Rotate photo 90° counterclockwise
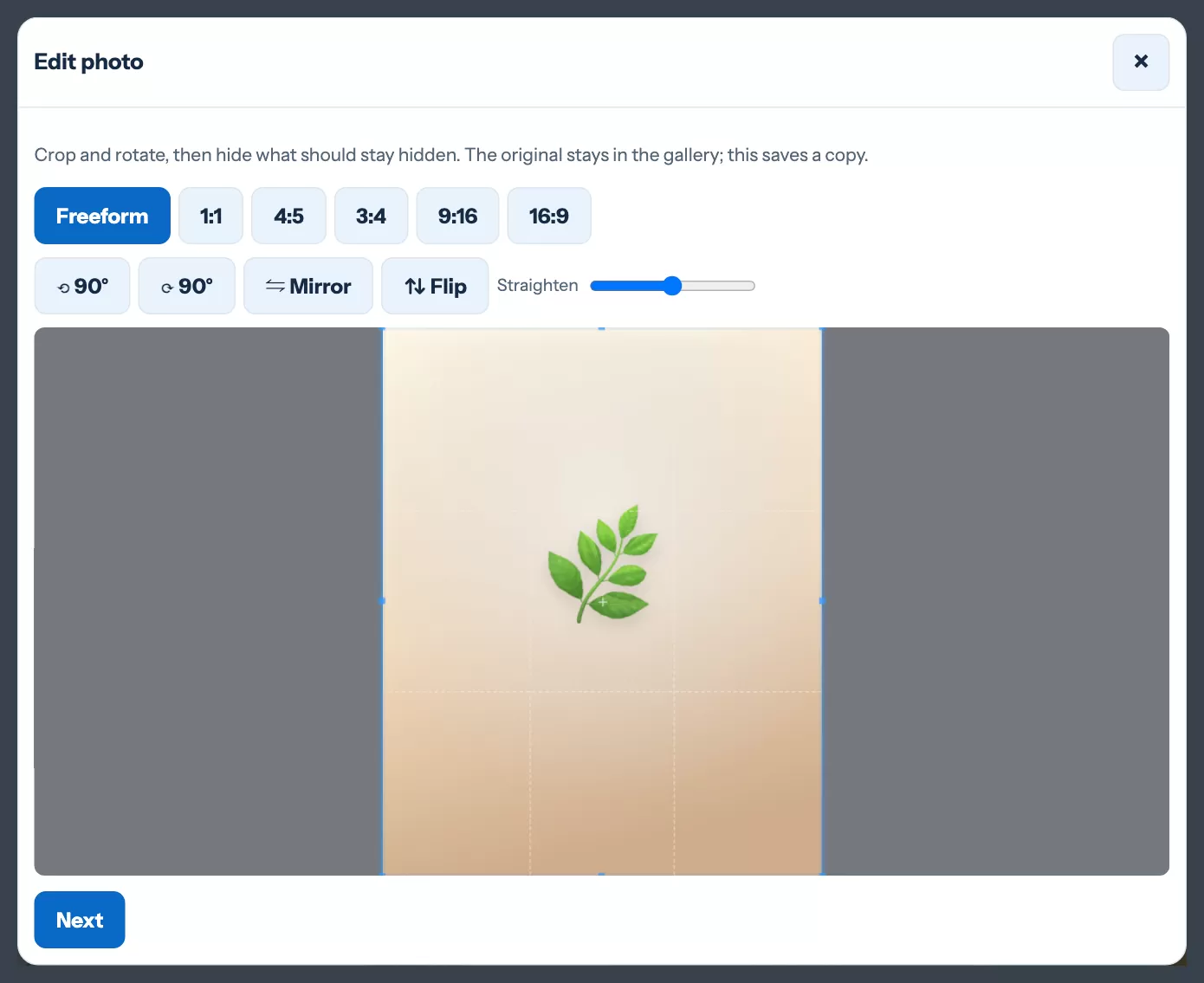This screenshot has height=983, width=1204. pyautogui.click(x=82, y=286)
